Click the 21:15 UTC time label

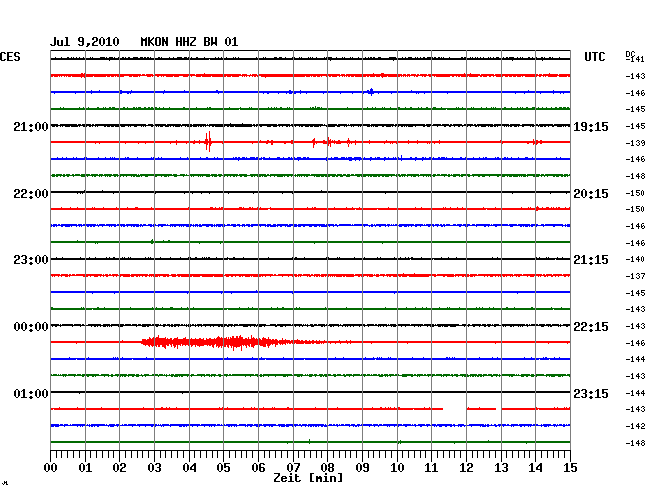click(591, 260)
